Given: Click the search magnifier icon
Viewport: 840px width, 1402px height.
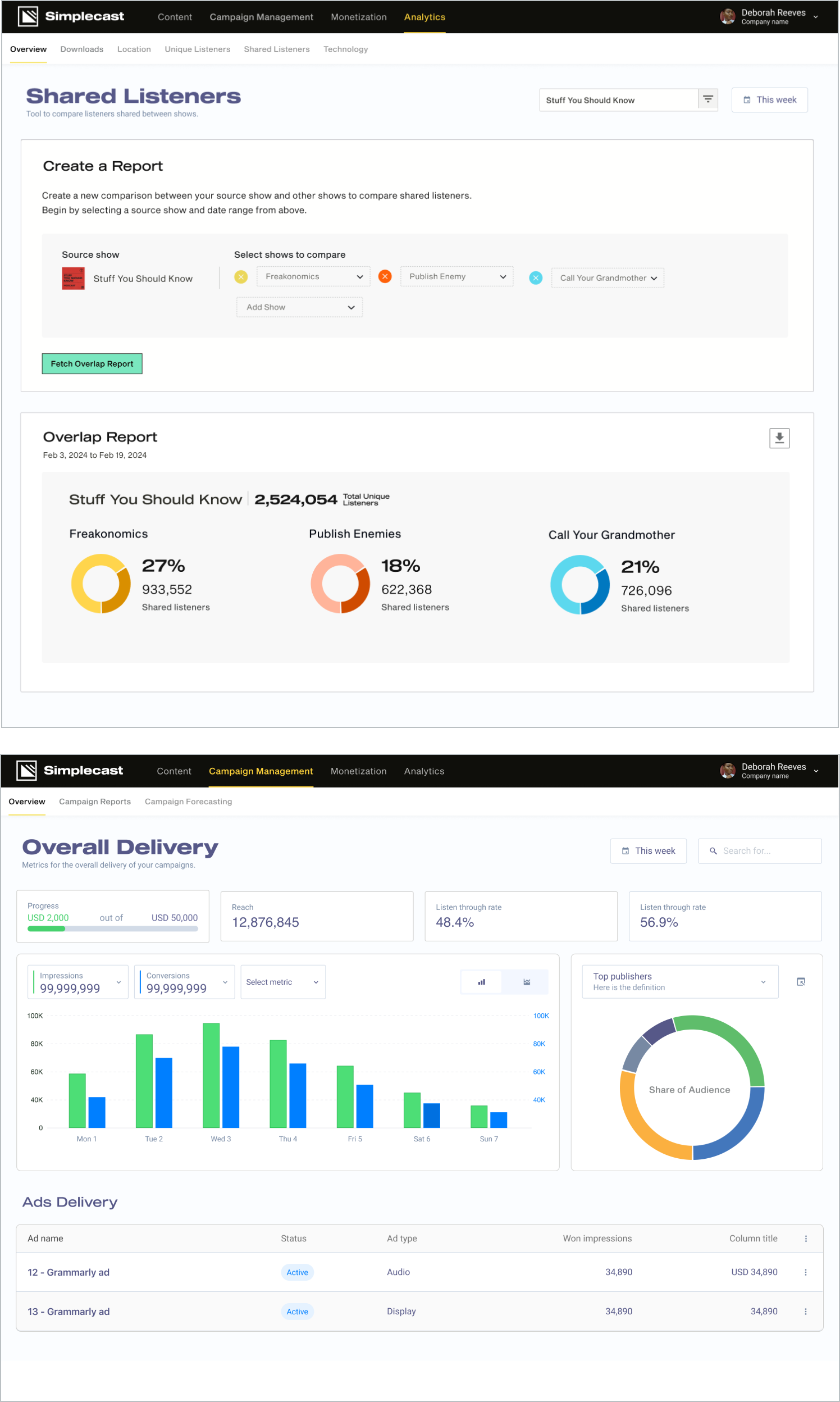Looking at the screenshot, I should point(713,850).
